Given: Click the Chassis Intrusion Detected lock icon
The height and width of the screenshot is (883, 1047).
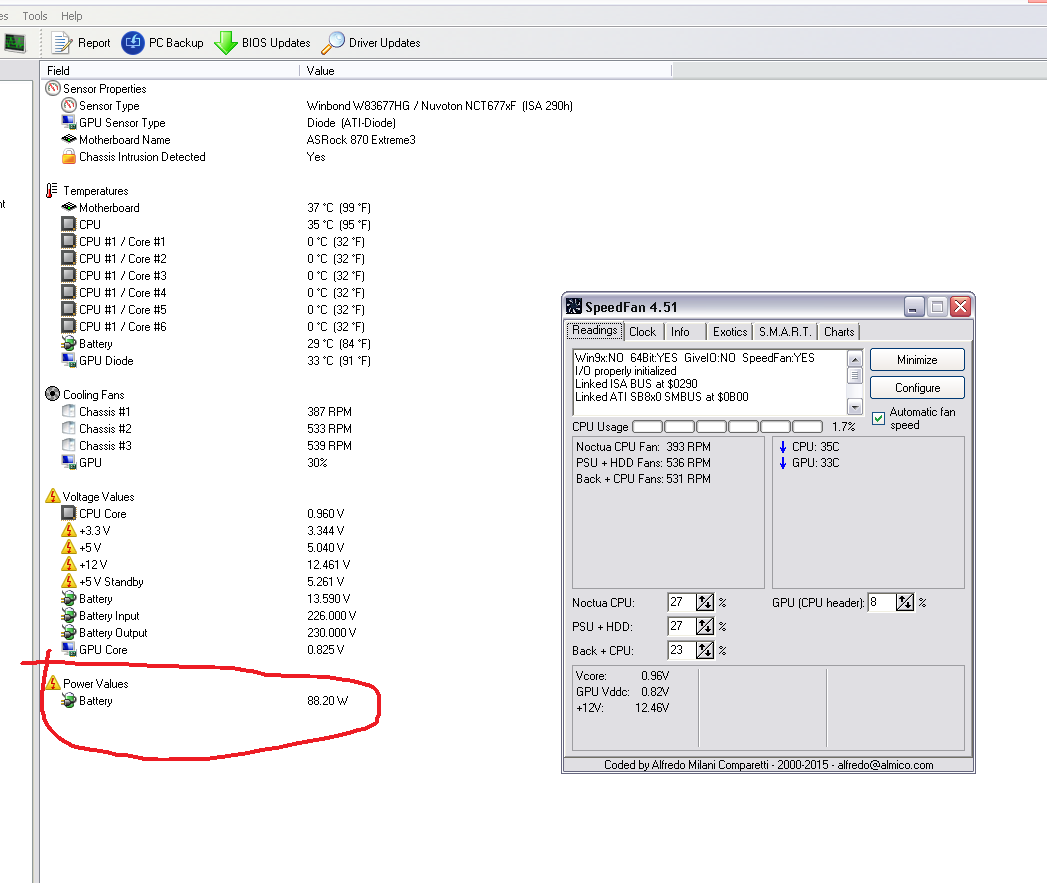Looking at the screenshot, I should 68,156.
